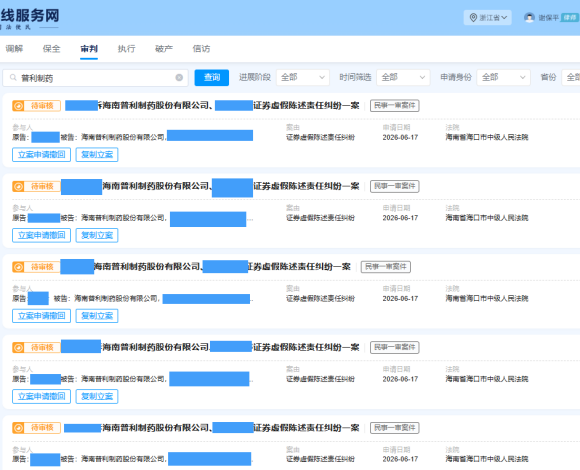
Task: Click 复制立案 on the fourth case
Action: click(97, 396)
